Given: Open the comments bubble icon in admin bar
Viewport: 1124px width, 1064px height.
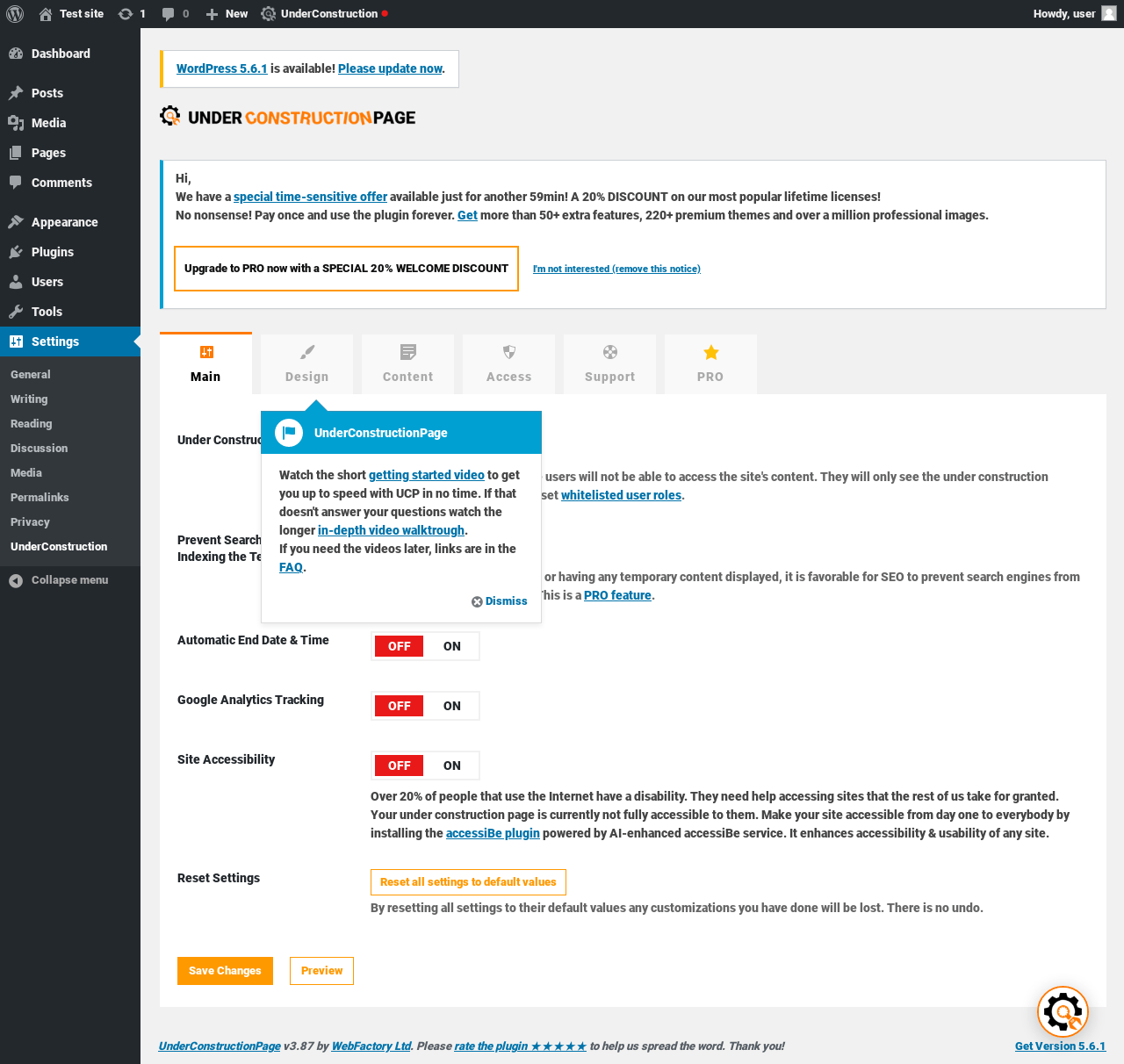Looking at the screenshot, I should tap(169, 14).
